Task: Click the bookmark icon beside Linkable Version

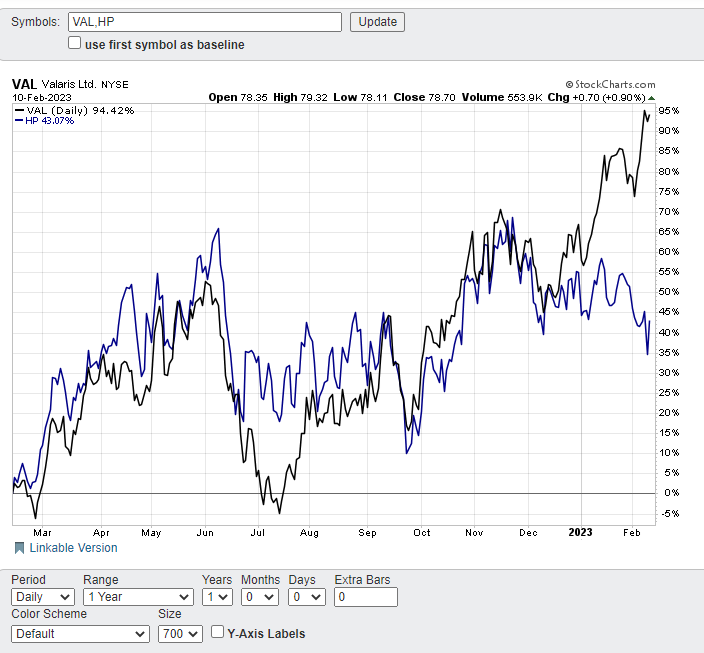Action: click(x=19, y=548)
